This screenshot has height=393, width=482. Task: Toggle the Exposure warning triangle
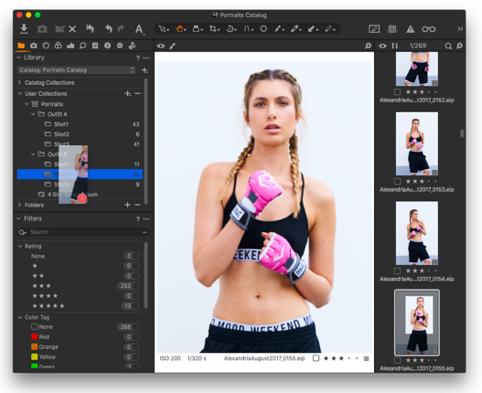point(410,29)
